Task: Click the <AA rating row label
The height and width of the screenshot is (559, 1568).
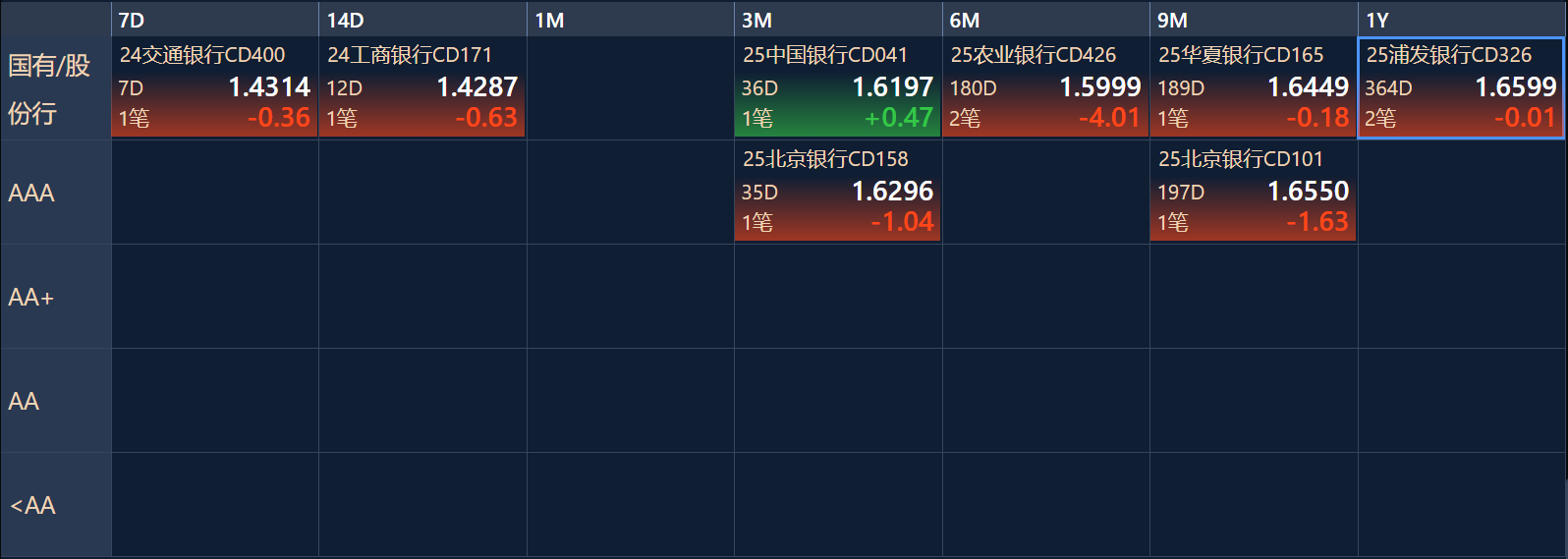Action: pos(55,505)
